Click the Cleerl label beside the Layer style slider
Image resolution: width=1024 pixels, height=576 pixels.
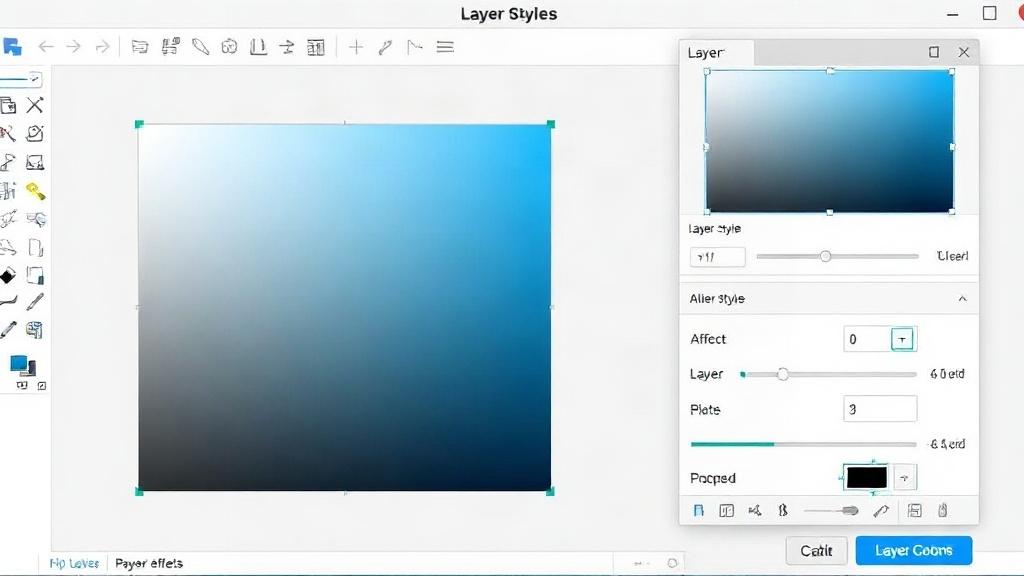coord(952,256)
